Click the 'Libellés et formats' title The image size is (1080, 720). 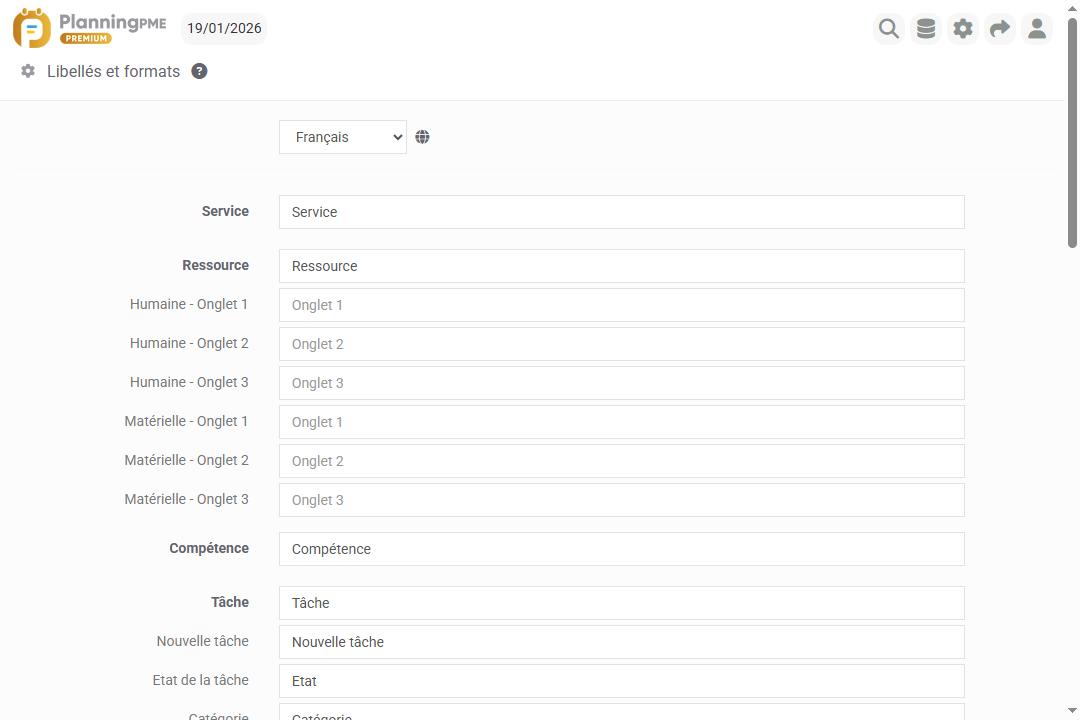coord(113,71)
